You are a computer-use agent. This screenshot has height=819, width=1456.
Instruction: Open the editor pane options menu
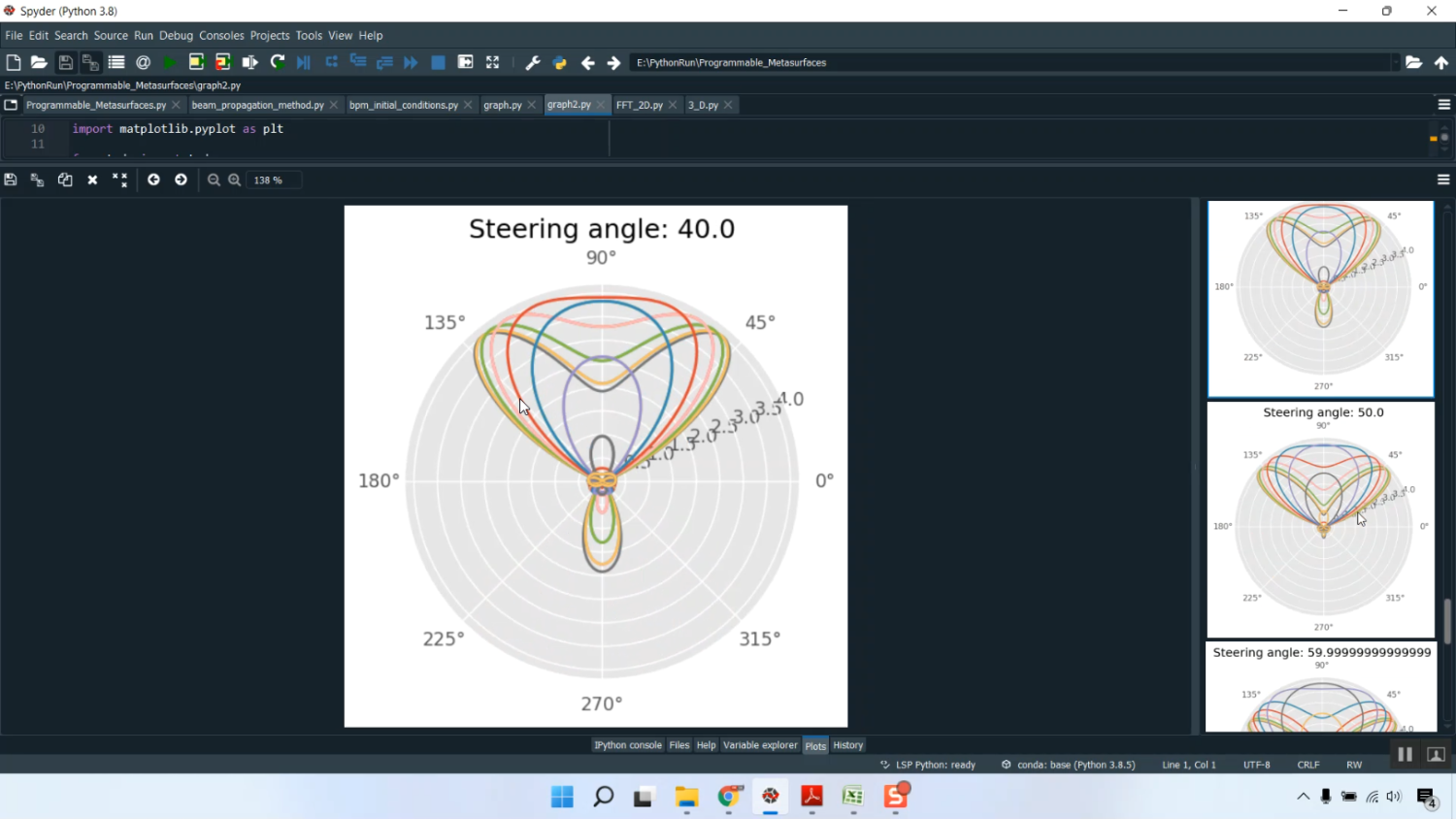tap(1443, 105)
